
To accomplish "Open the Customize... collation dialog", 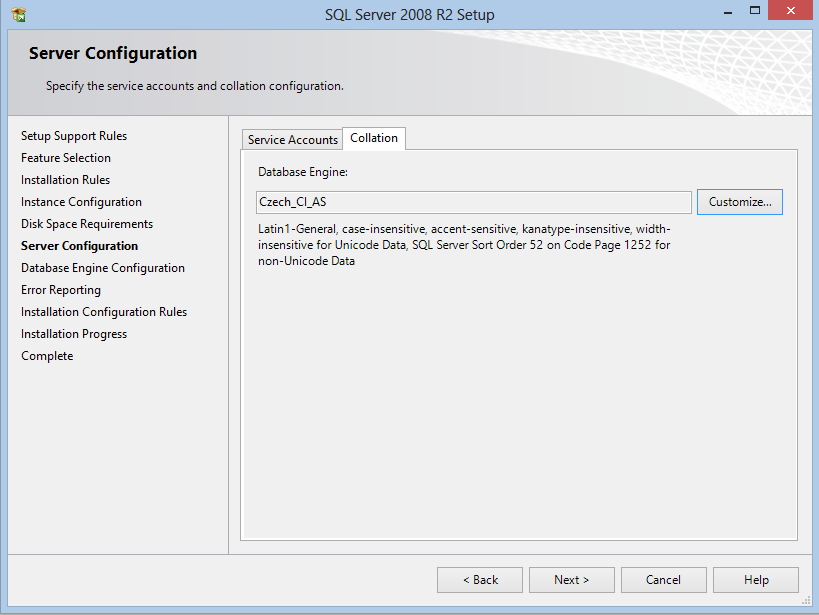I will [x=739, y=202].
